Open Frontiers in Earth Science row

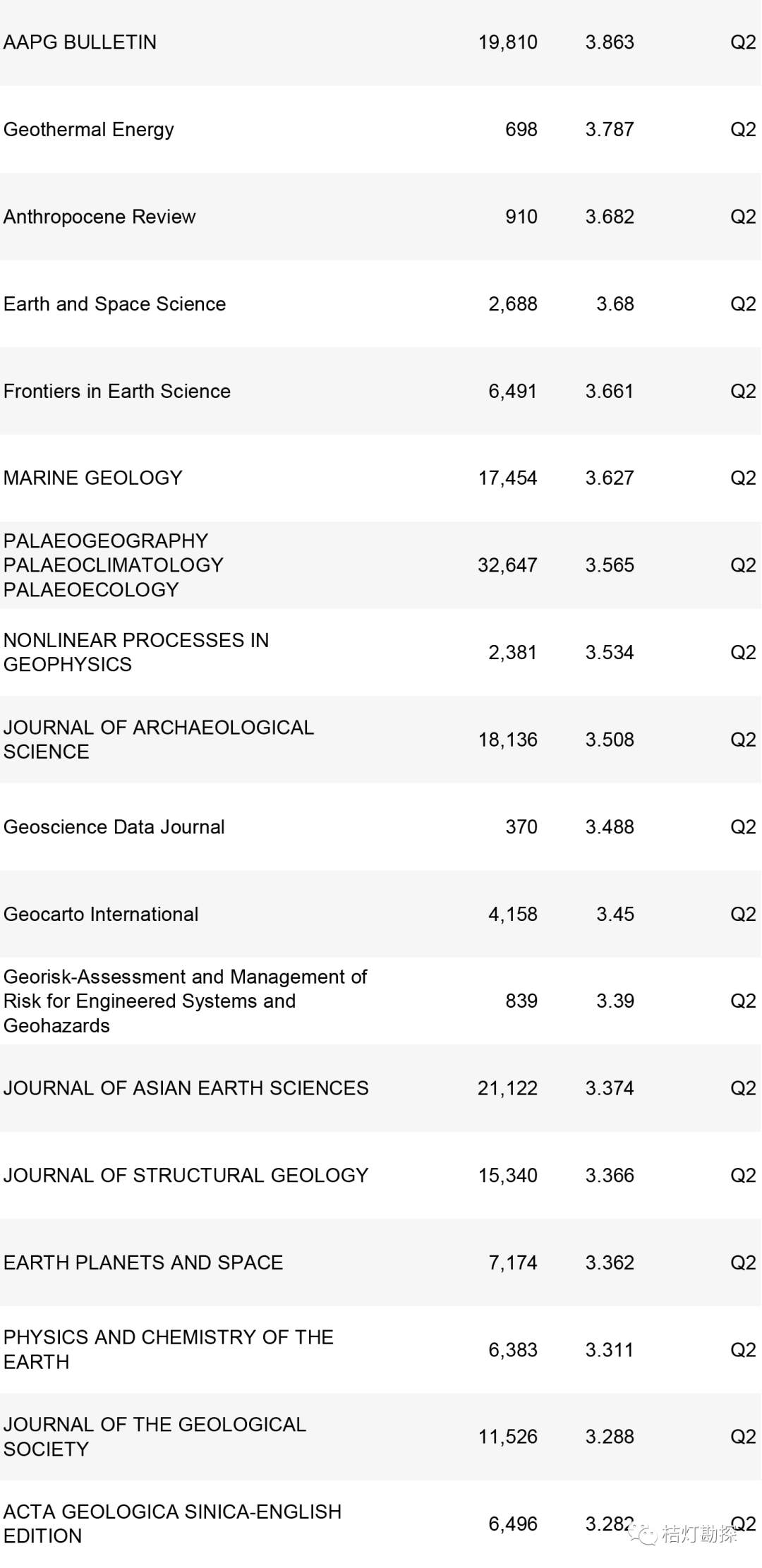point(116,391)
